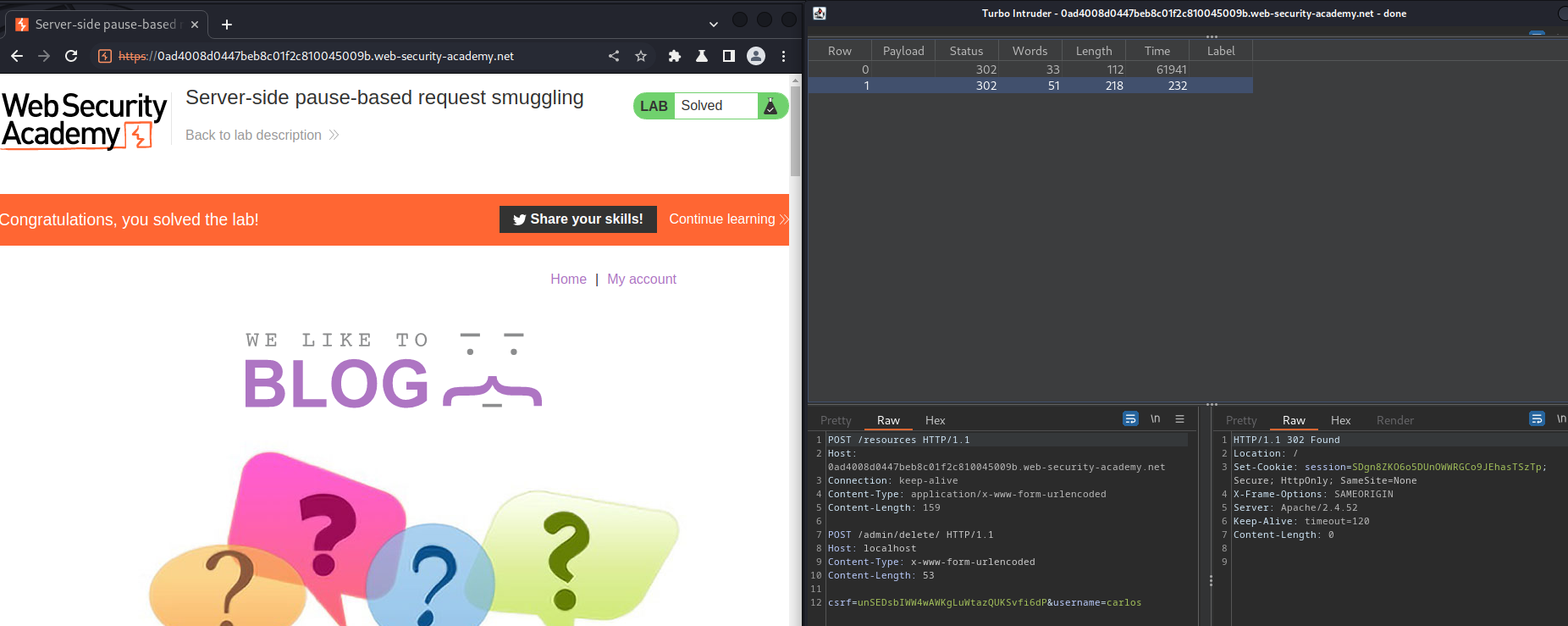Open the browser profile avatar

(756, 56)
